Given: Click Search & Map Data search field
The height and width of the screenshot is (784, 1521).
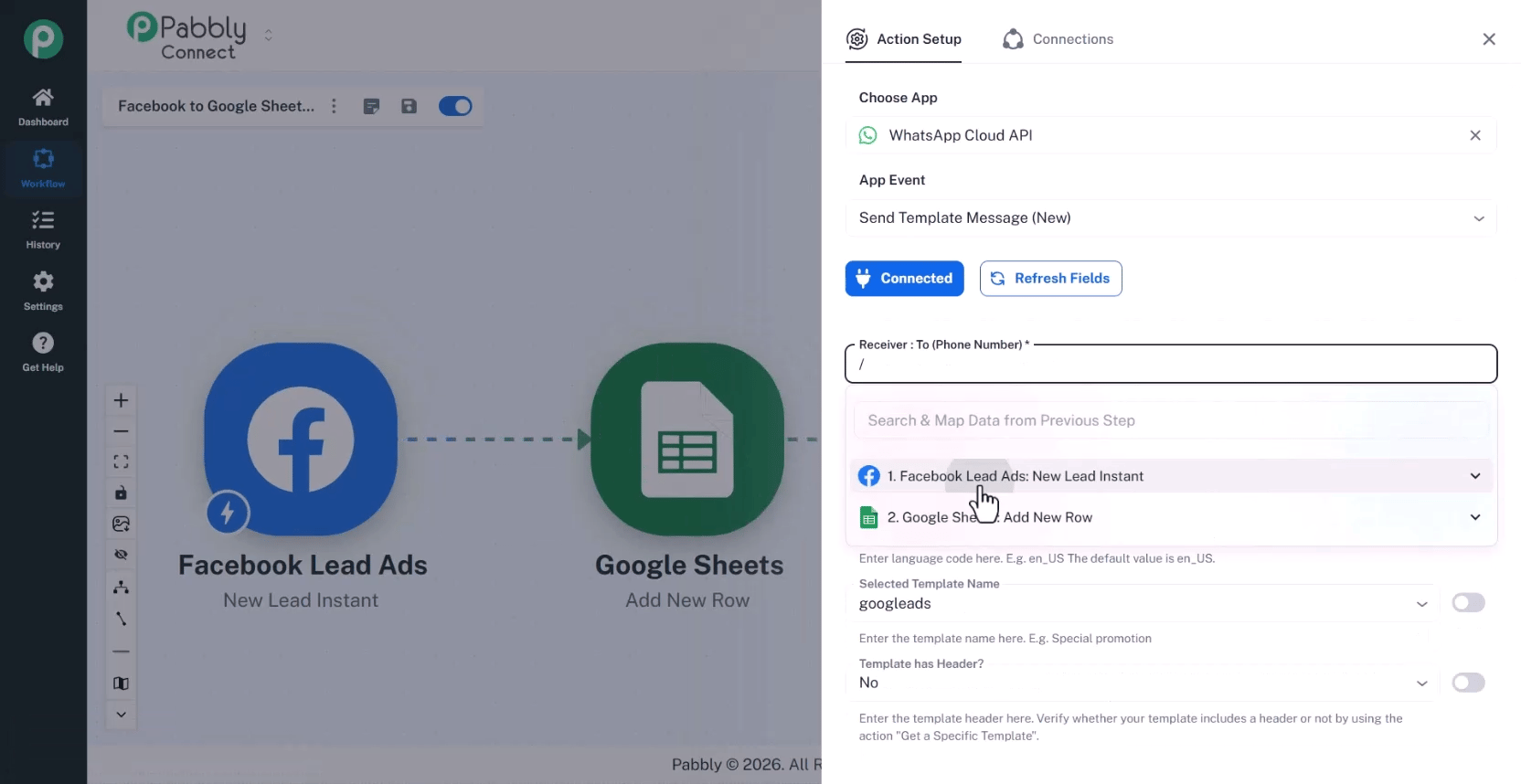Looking at the screenshot, I should pyautogui.click(x=1171, y=420).
